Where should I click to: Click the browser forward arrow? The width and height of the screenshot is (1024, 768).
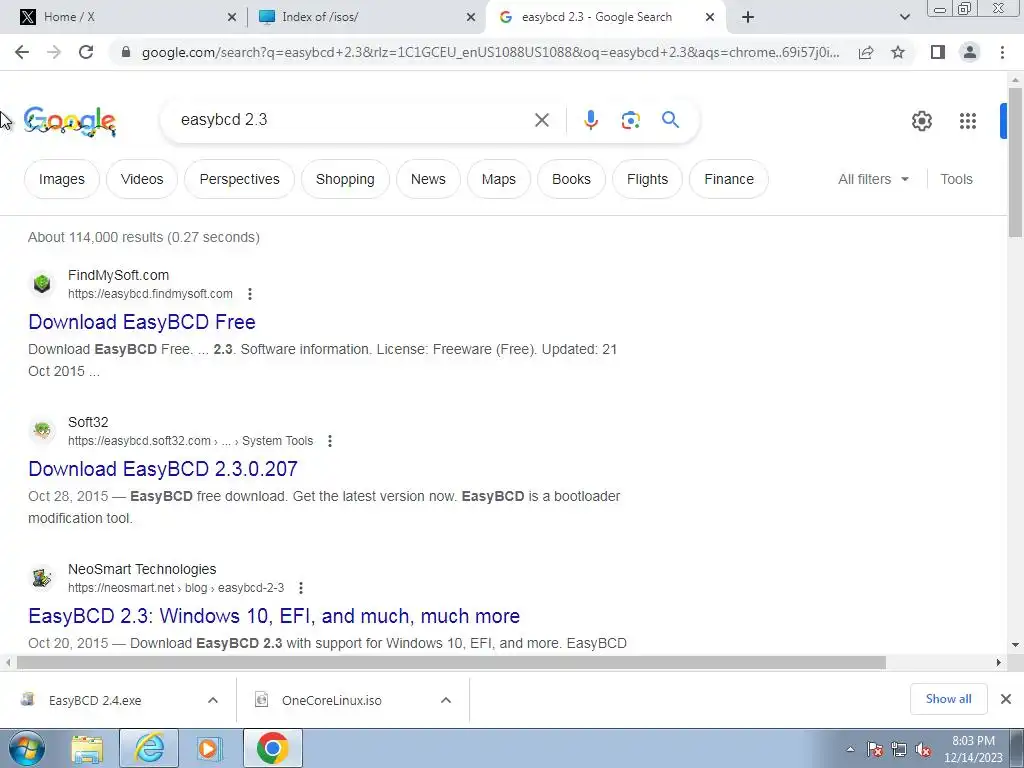click(x=54, y=52)
